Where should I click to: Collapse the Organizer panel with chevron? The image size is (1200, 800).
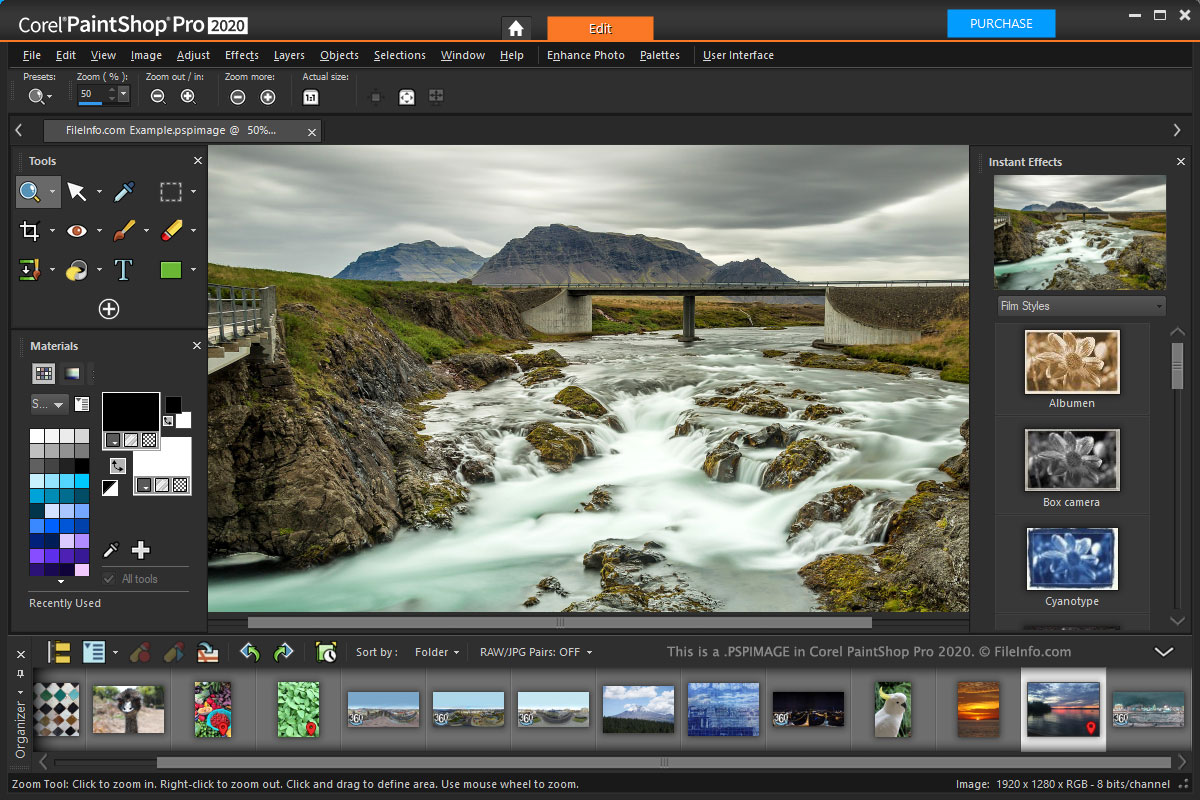point(1164,652)
